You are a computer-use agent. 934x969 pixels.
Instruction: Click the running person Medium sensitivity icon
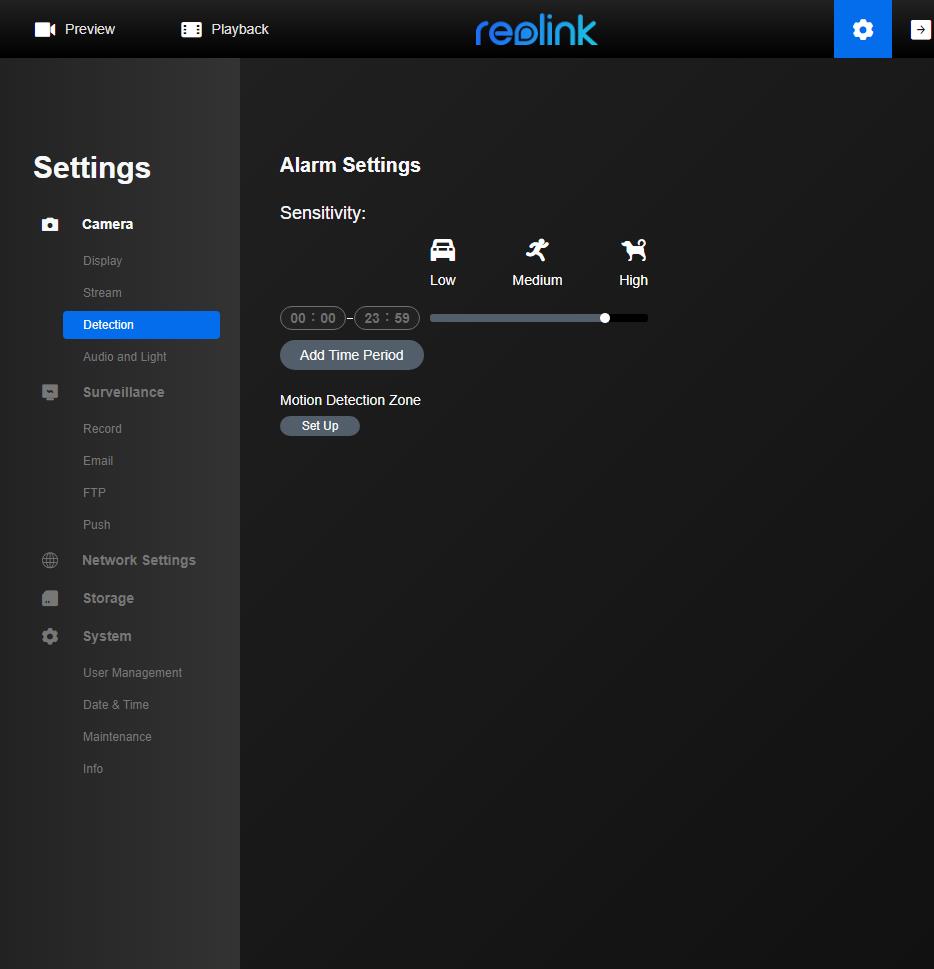point(537,250)
